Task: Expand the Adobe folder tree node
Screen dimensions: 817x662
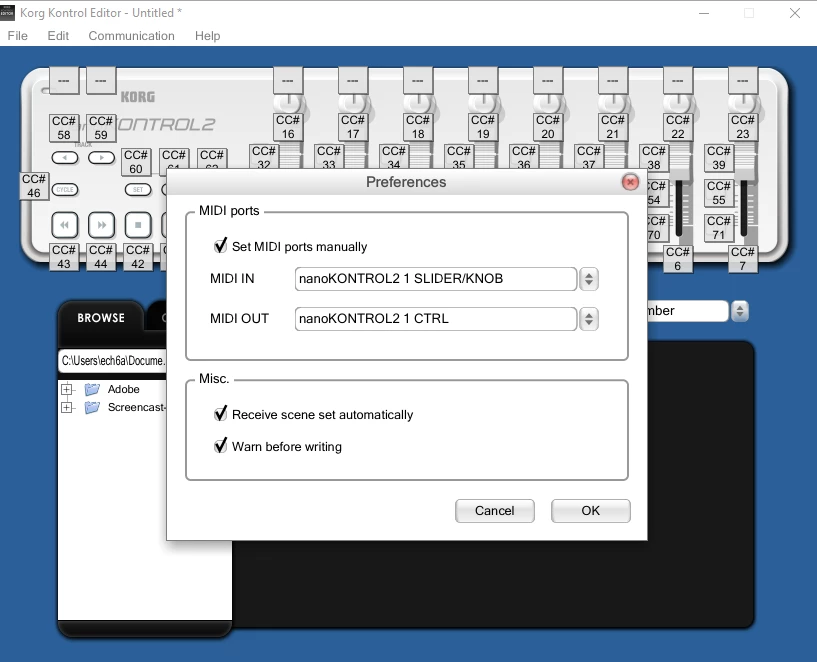Action: pos(67,389)
